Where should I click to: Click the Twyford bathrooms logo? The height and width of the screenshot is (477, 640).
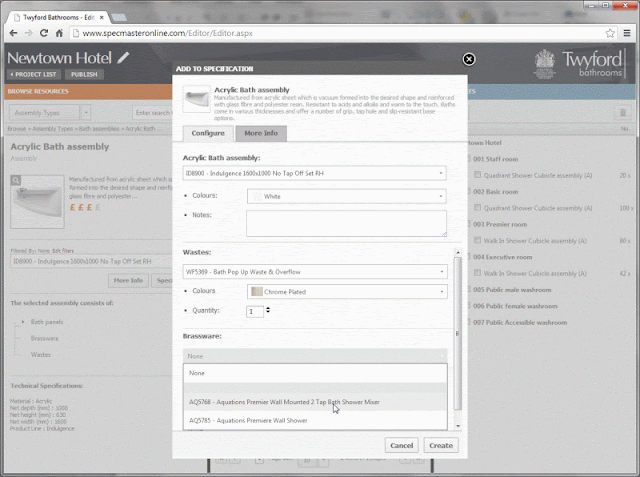(x=579, y=64)
